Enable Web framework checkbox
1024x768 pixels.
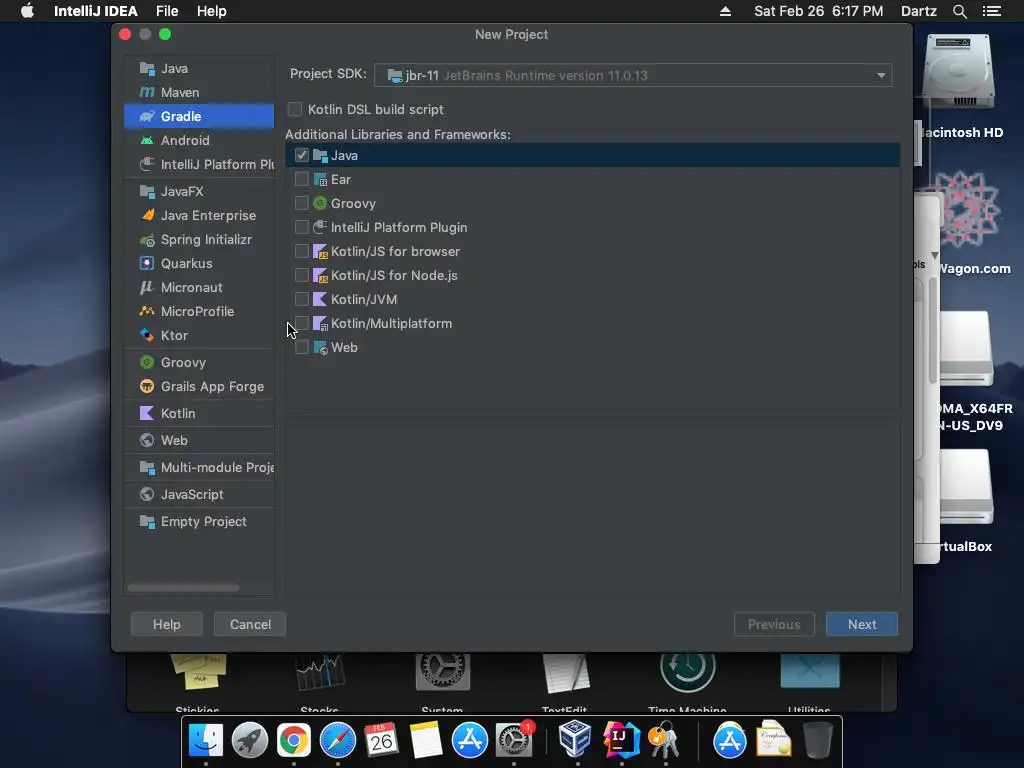[301, 347]
